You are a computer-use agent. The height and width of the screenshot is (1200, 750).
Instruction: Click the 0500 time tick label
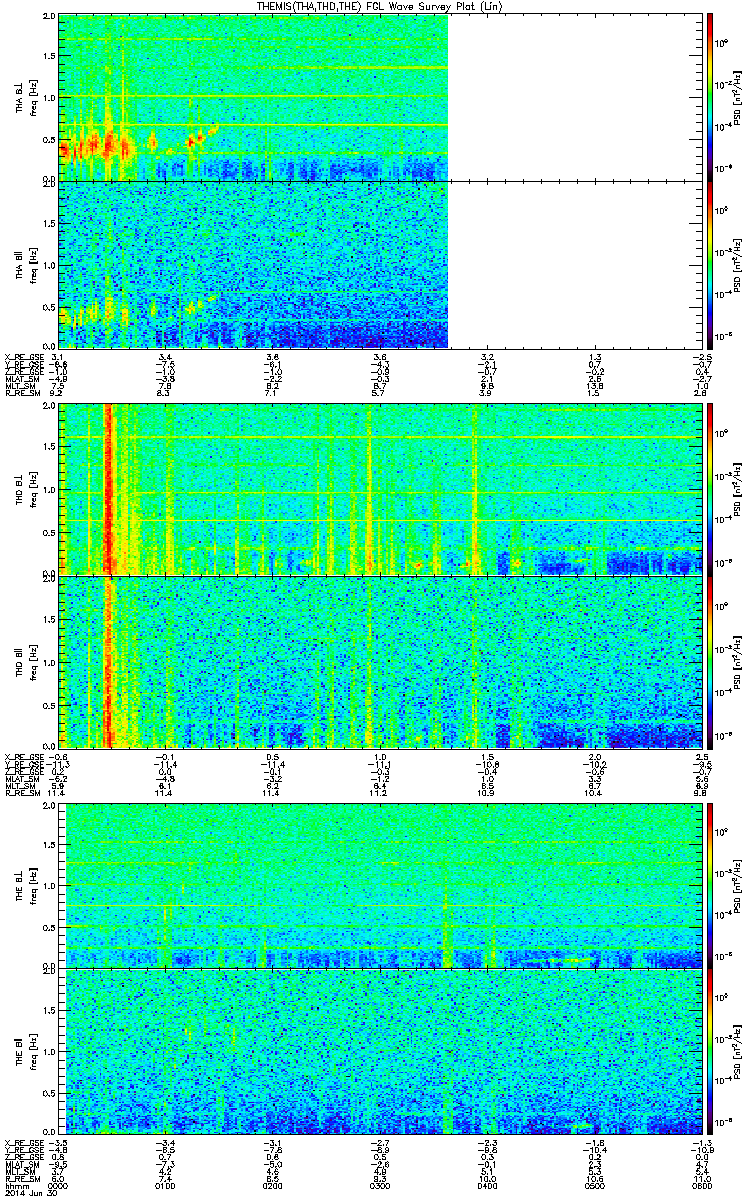594,1185
